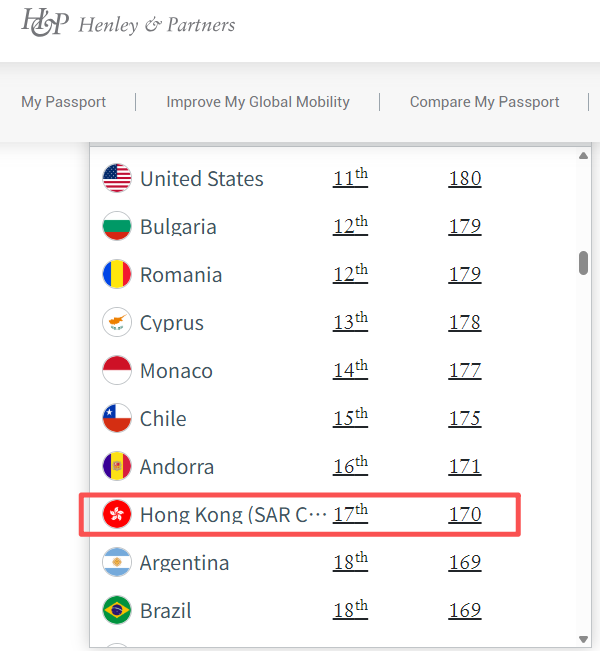Click the Andorra flag icon
Viewport: 600px width, 651px height.
point(117,467)
